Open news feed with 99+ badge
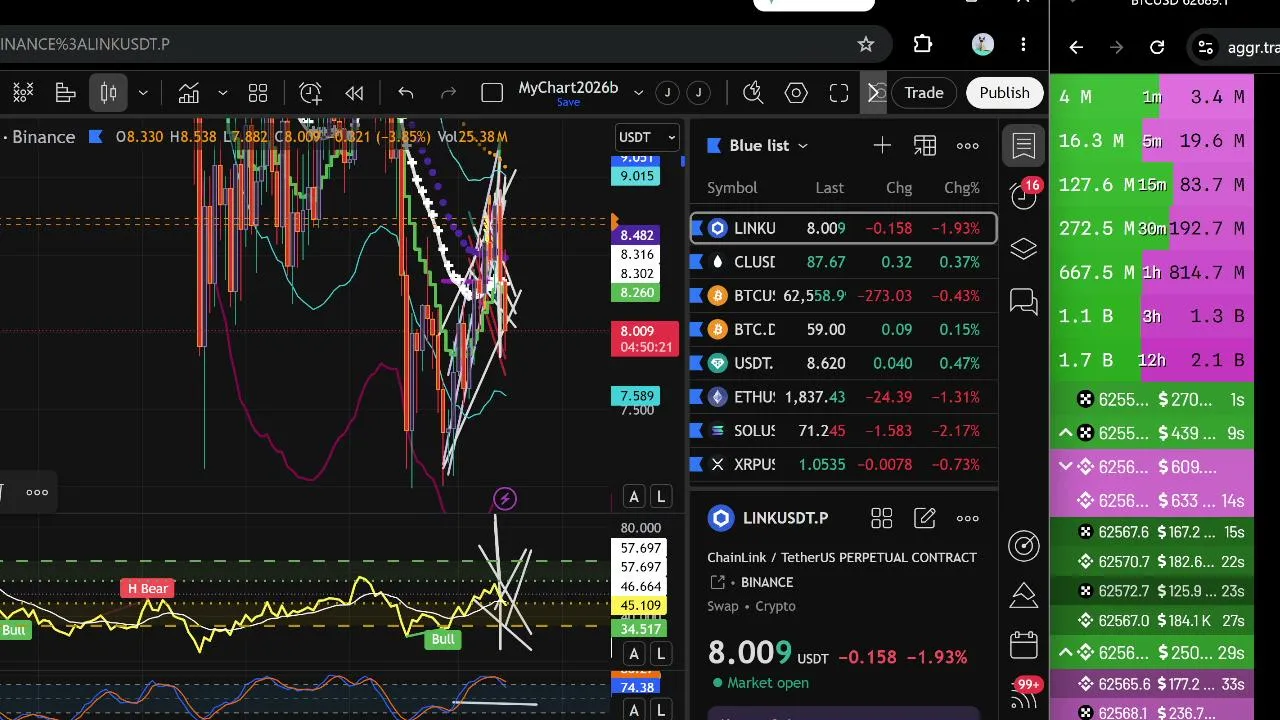This screenshot has width=1280, height=720. point(1026,693)
